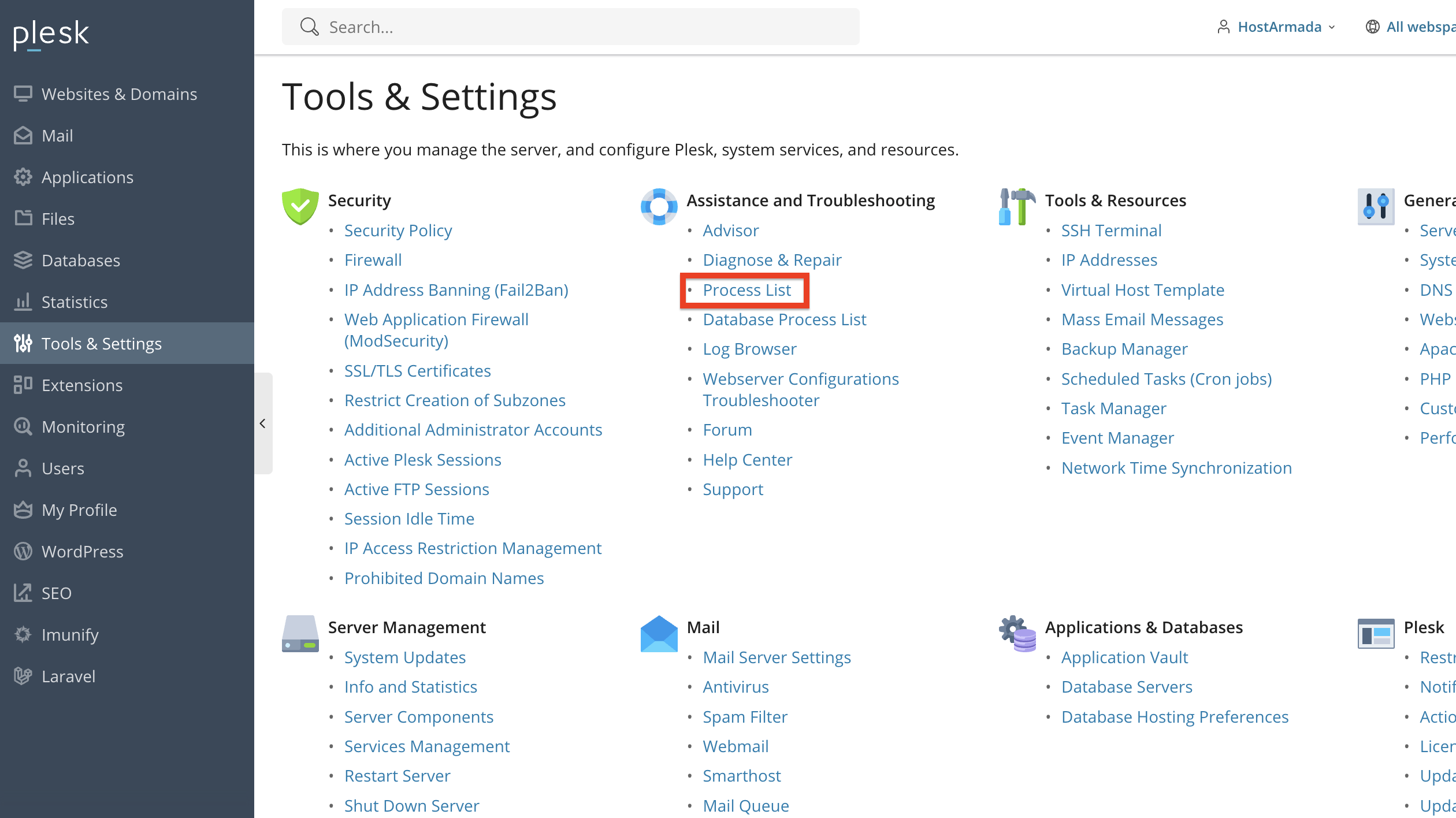Open Task Manager link

1113,408
